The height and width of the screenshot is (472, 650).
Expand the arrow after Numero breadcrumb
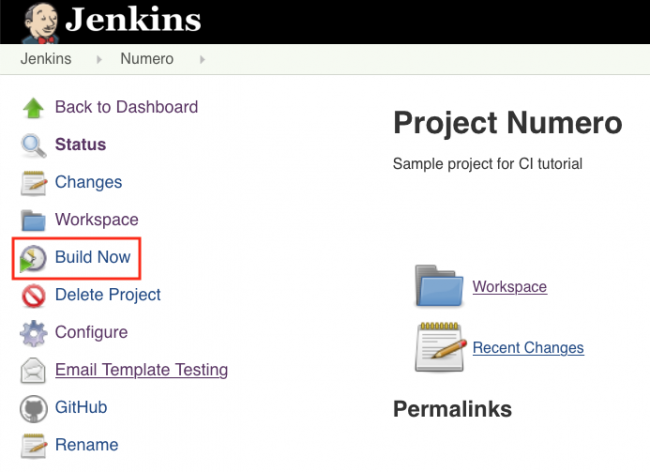202,59
